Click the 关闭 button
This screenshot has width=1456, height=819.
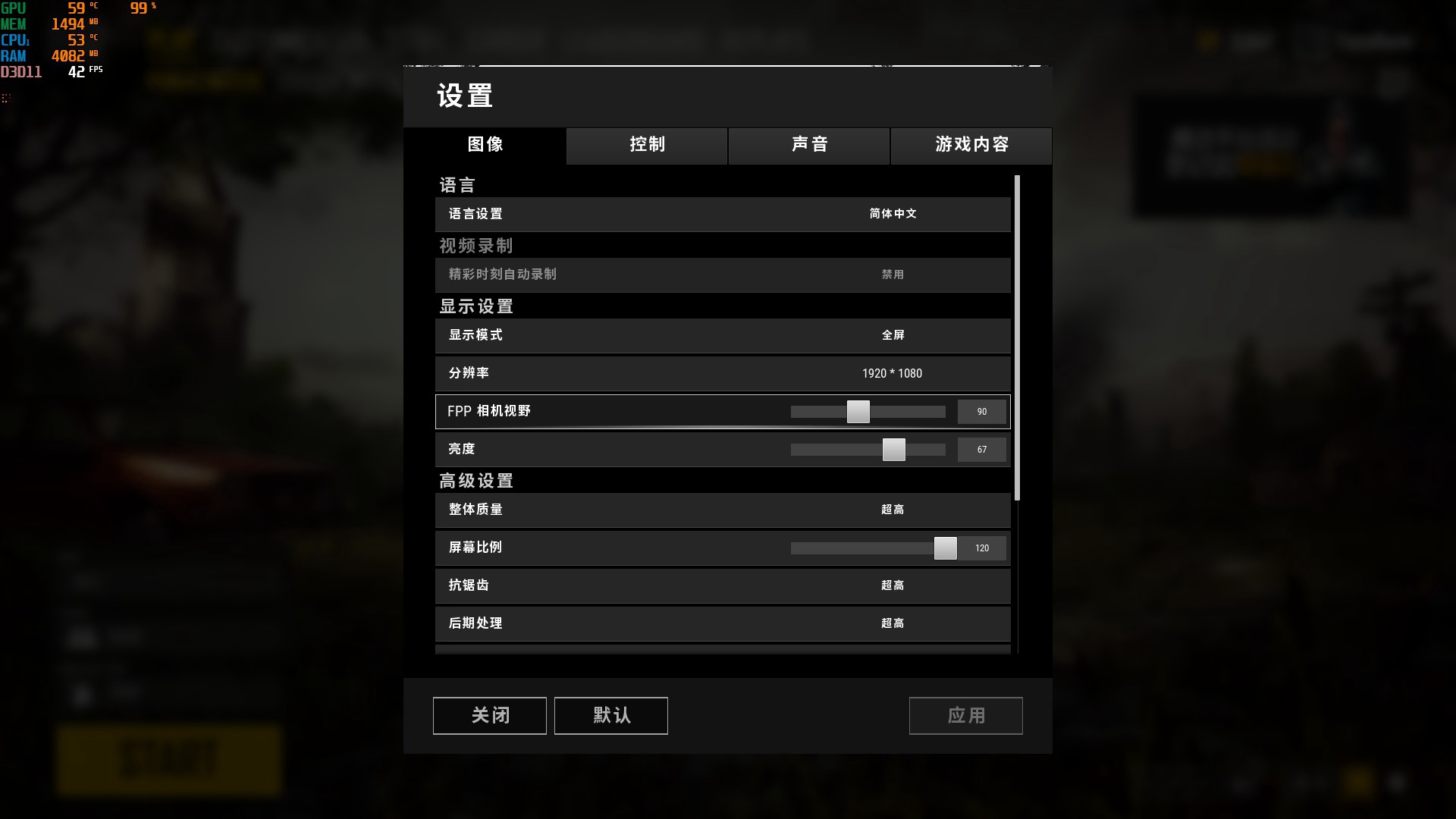[x=490, y=716]
